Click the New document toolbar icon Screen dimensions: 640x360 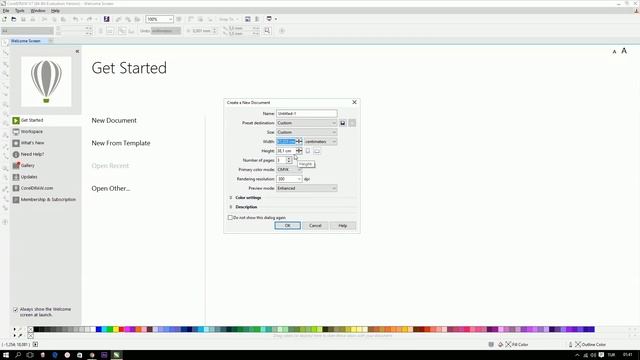4,19
